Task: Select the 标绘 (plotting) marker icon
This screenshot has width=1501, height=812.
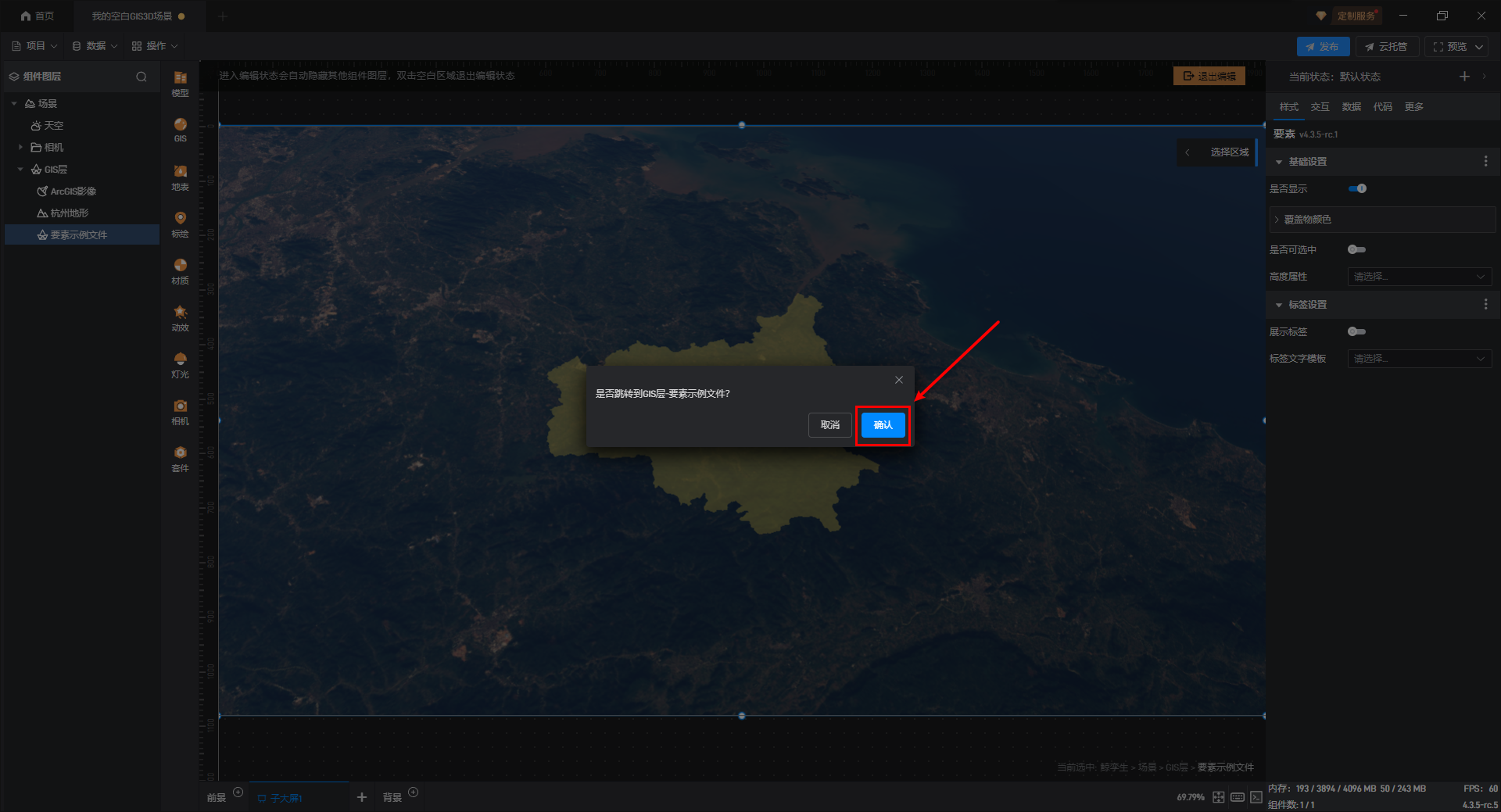Action: coord(180,223)
